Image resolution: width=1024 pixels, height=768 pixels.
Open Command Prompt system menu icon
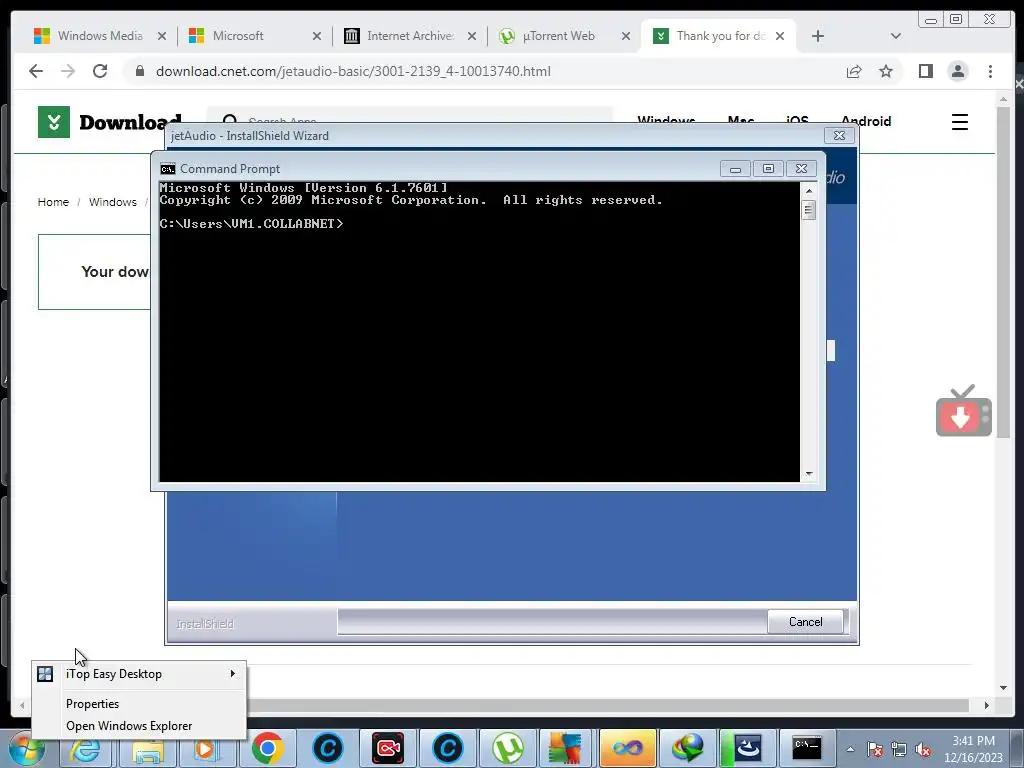pos(168,168)
